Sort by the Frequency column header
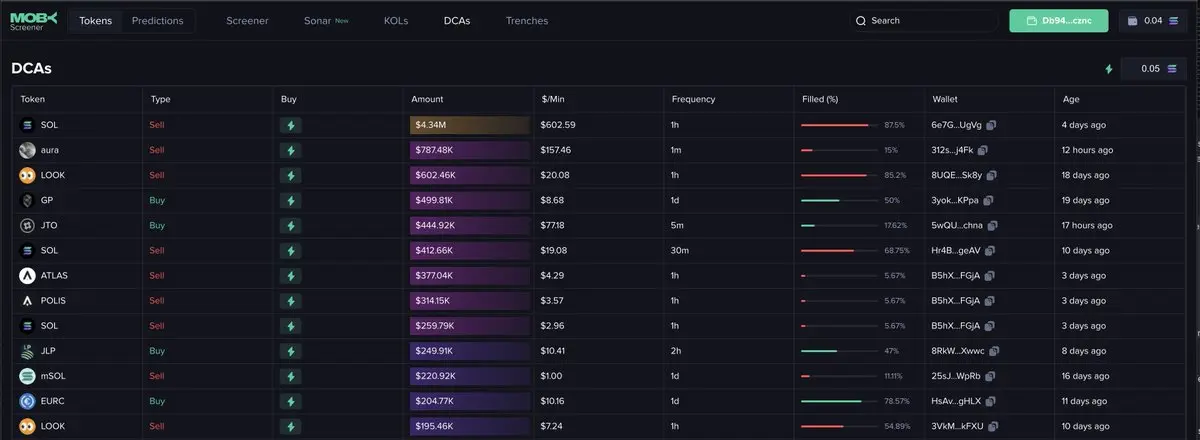Viewport: 1200px width, 440px height. (693, 99)
